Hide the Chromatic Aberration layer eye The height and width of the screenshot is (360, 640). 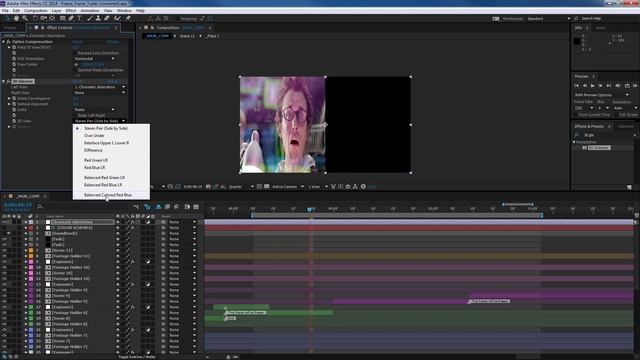tap(4, 222)
